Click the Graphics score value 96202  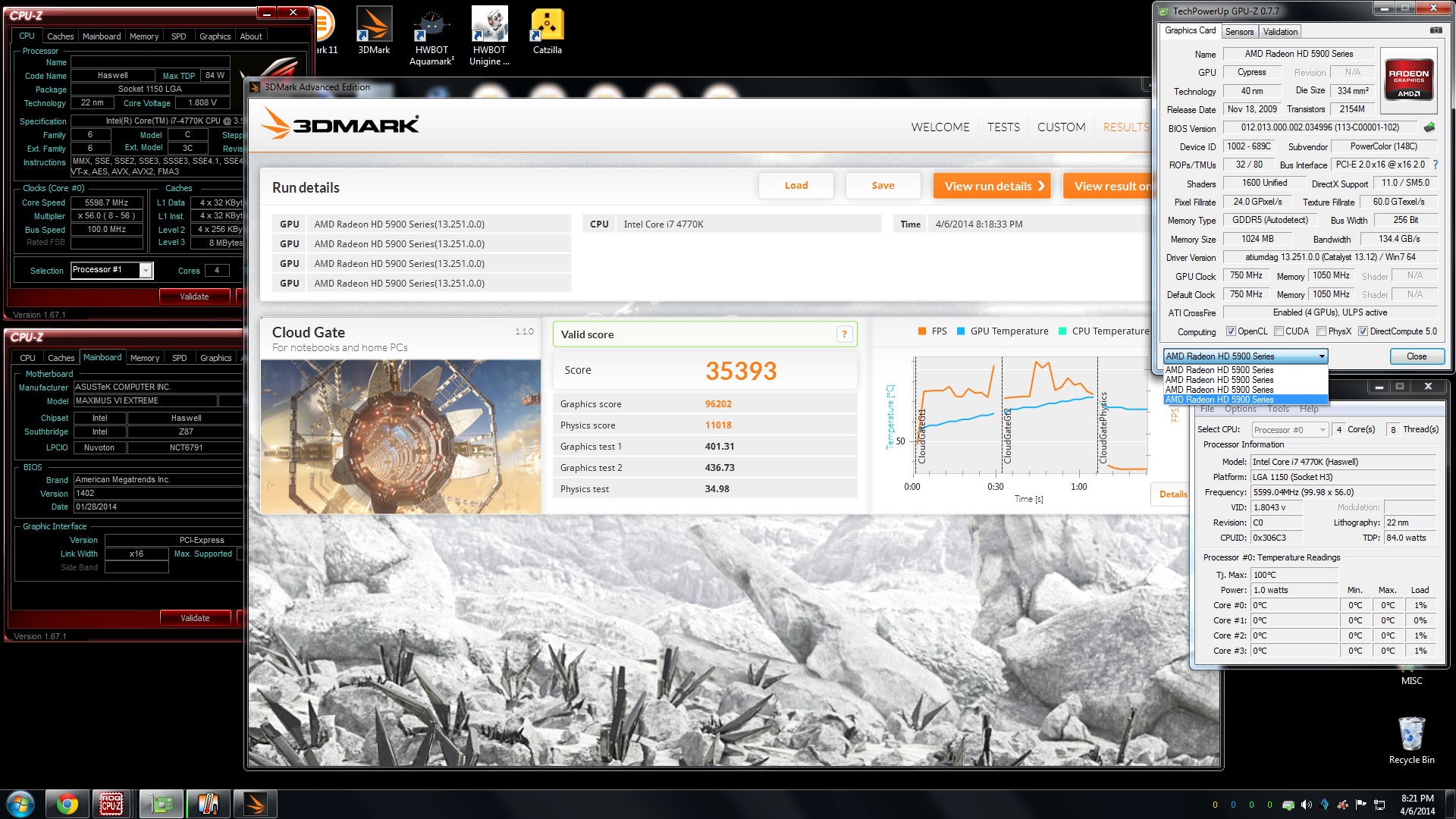point(718,404)
